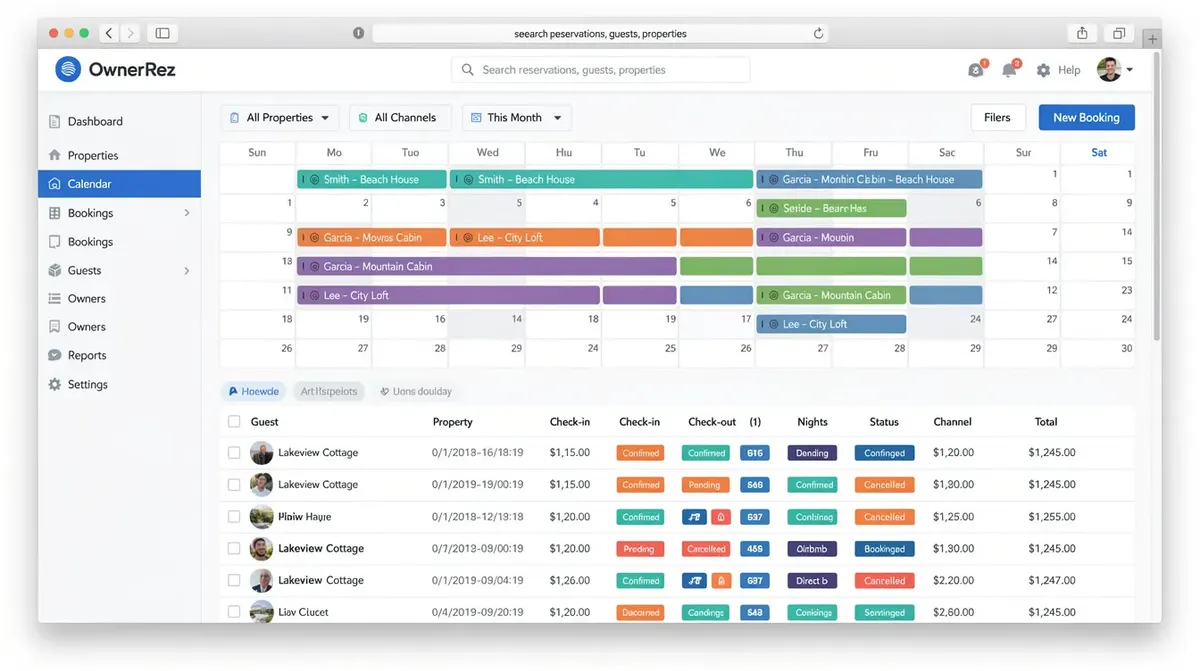Image resolution: width=1200 pixels, height=671 pixels.
Task: Click the browser share icon
Action: (1082, 33)
